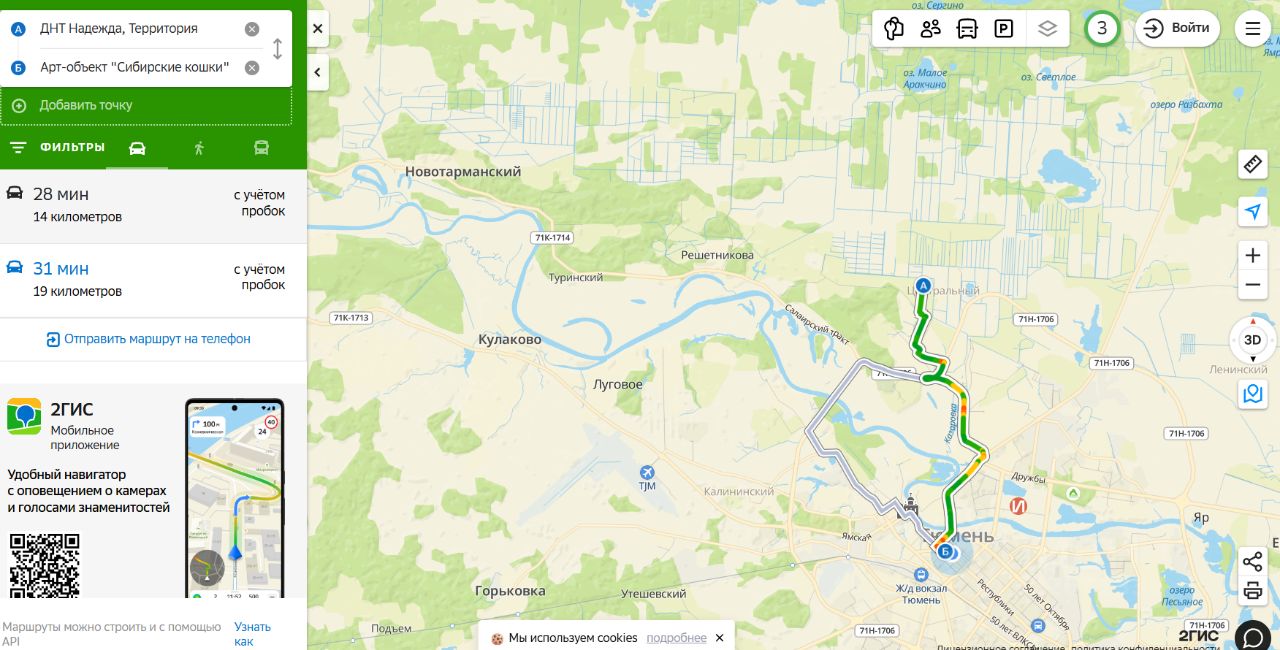This screenshot has width=1280, height=650.
Task: Show public transport bus layer icon
Action: pyautogui.click(x=967, y=29)
